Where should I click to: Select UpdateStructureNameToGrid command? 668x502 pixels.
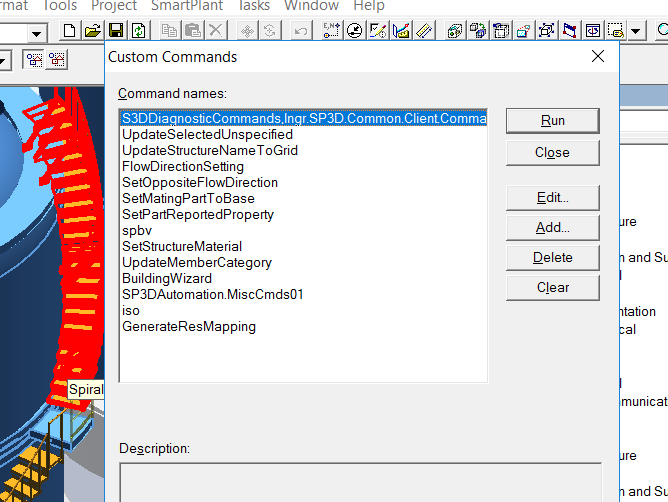(303, 150)
